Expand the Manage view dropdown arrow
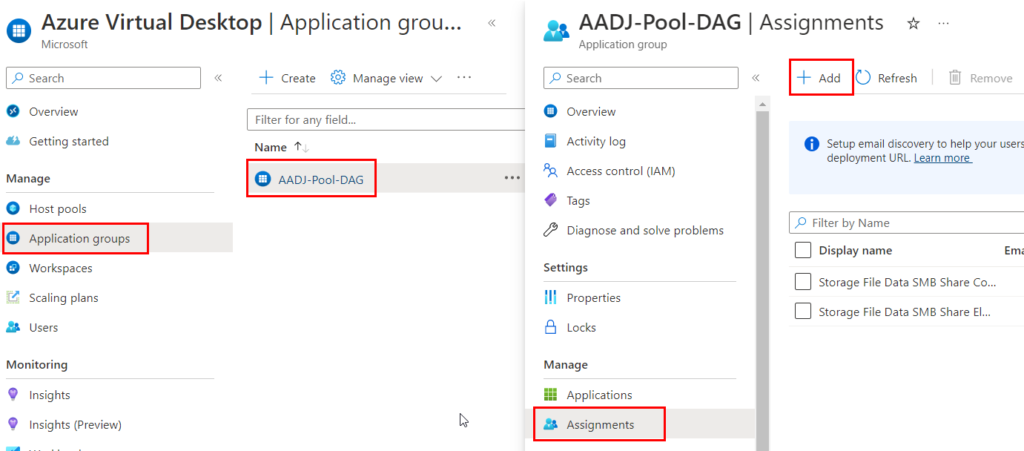The height and width of the screenshot is (451, 1024). [436, 79]
